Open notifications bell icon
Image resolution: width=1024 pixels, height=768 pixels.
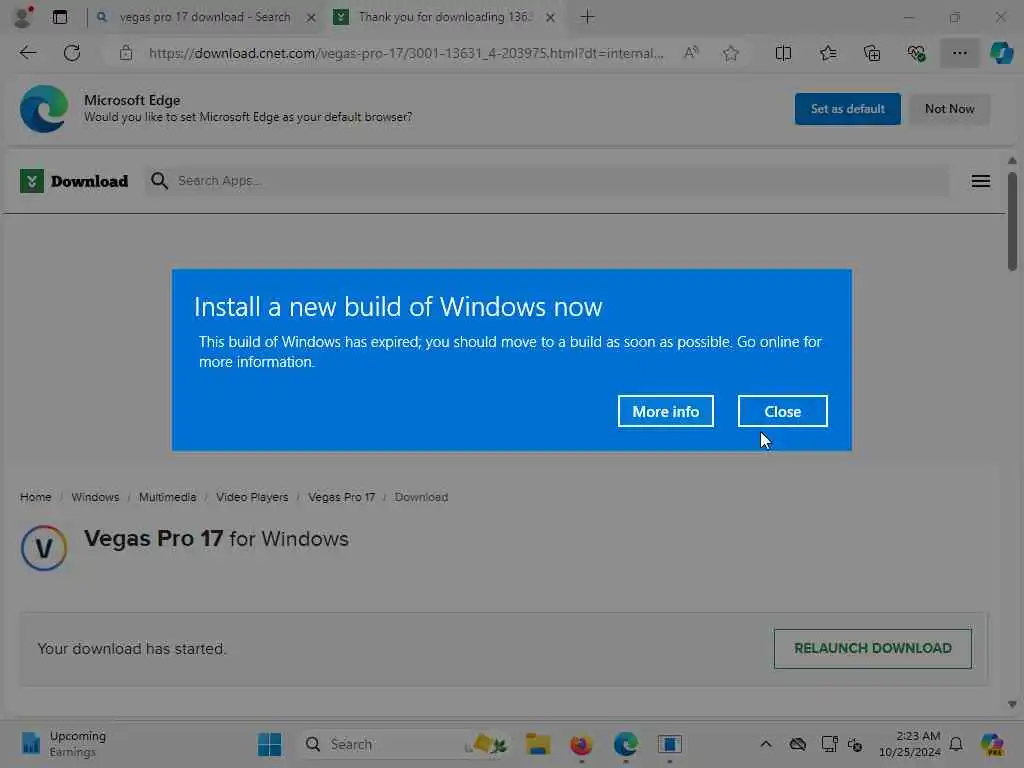pos(956,744)
